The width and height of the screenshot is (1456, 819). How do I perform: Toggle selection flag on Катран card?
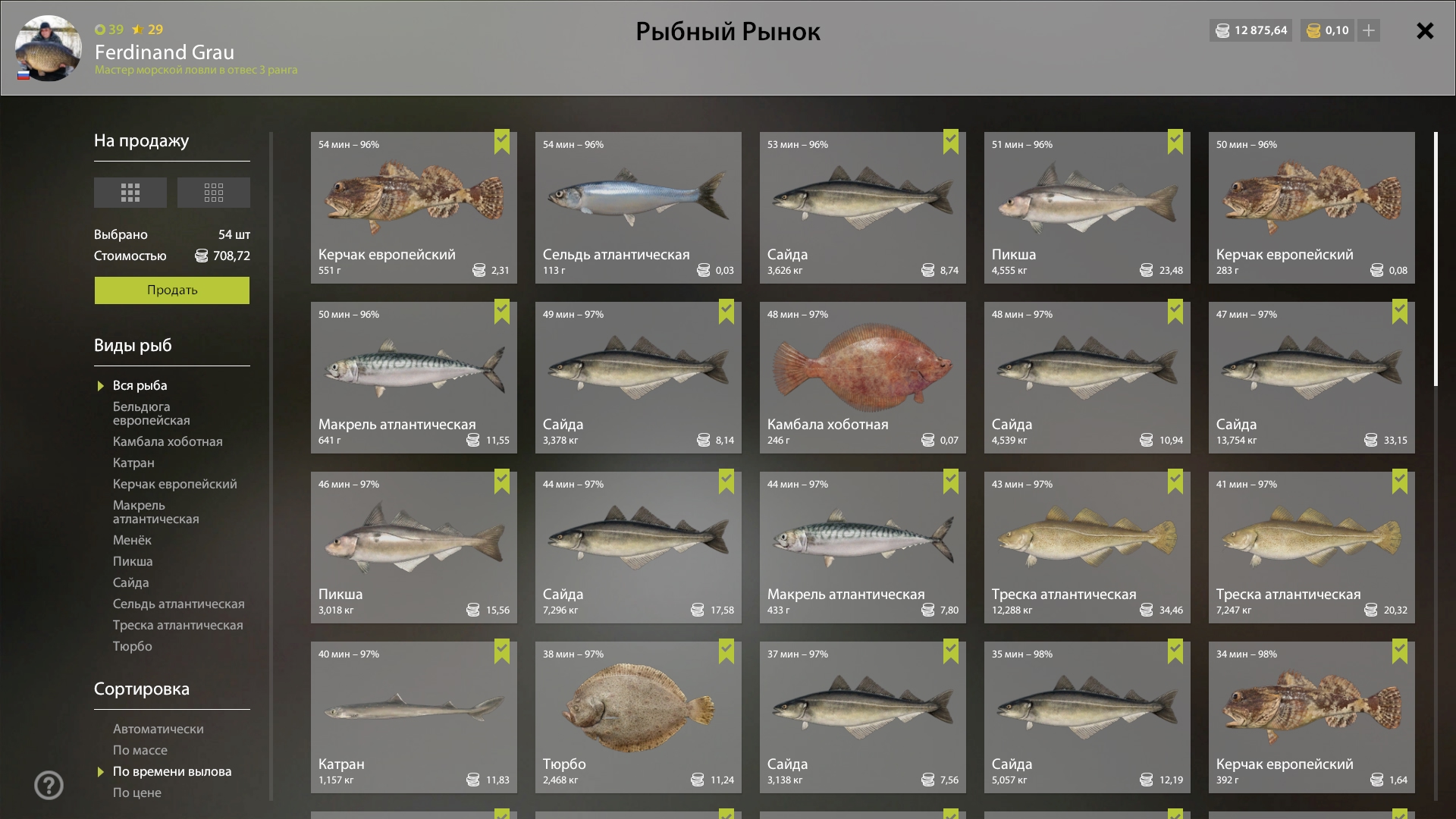click(x=502, y=651)
